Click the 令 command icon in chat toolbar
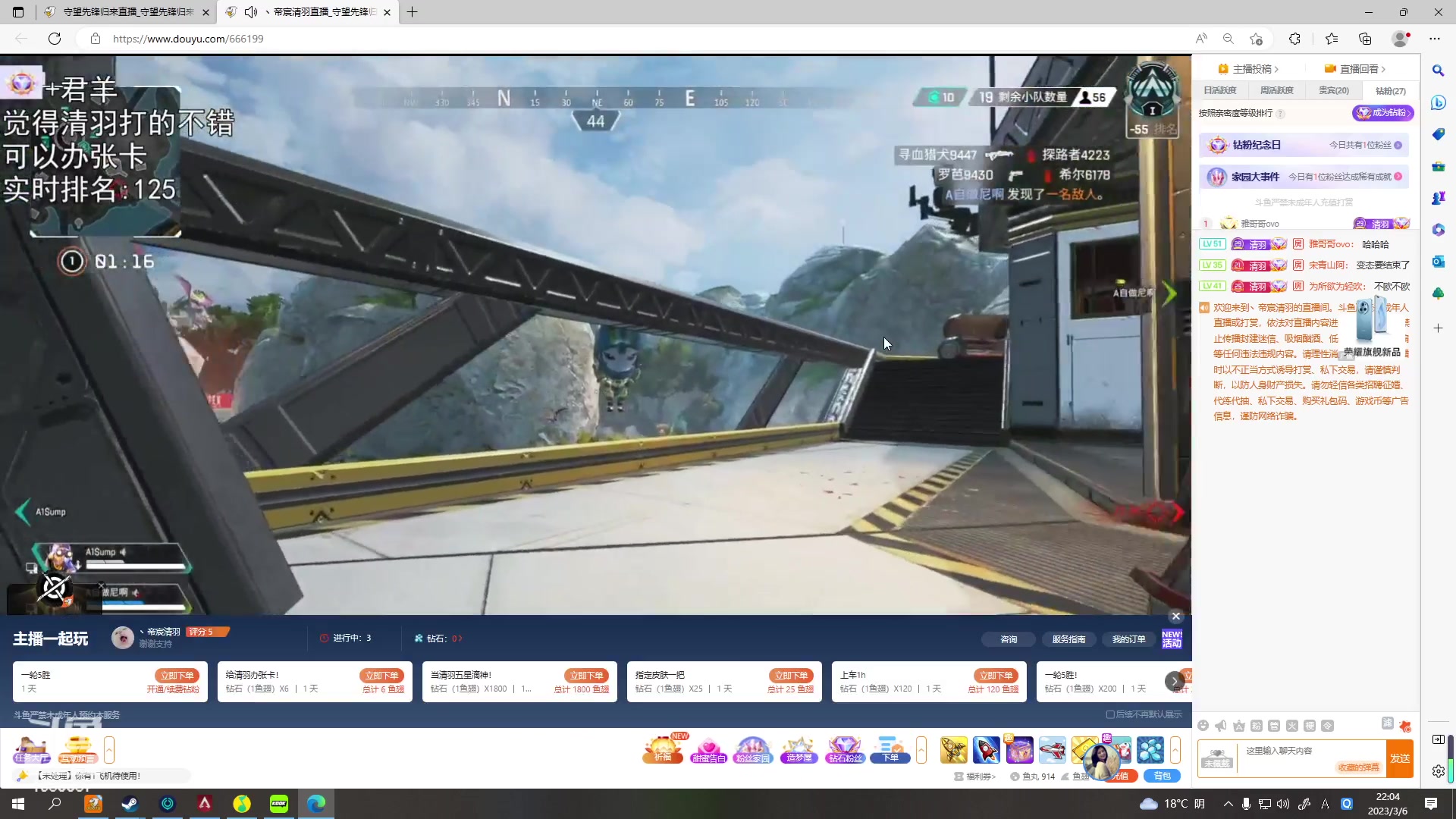The image size is (1456, 819). [x=1327, y=726]
